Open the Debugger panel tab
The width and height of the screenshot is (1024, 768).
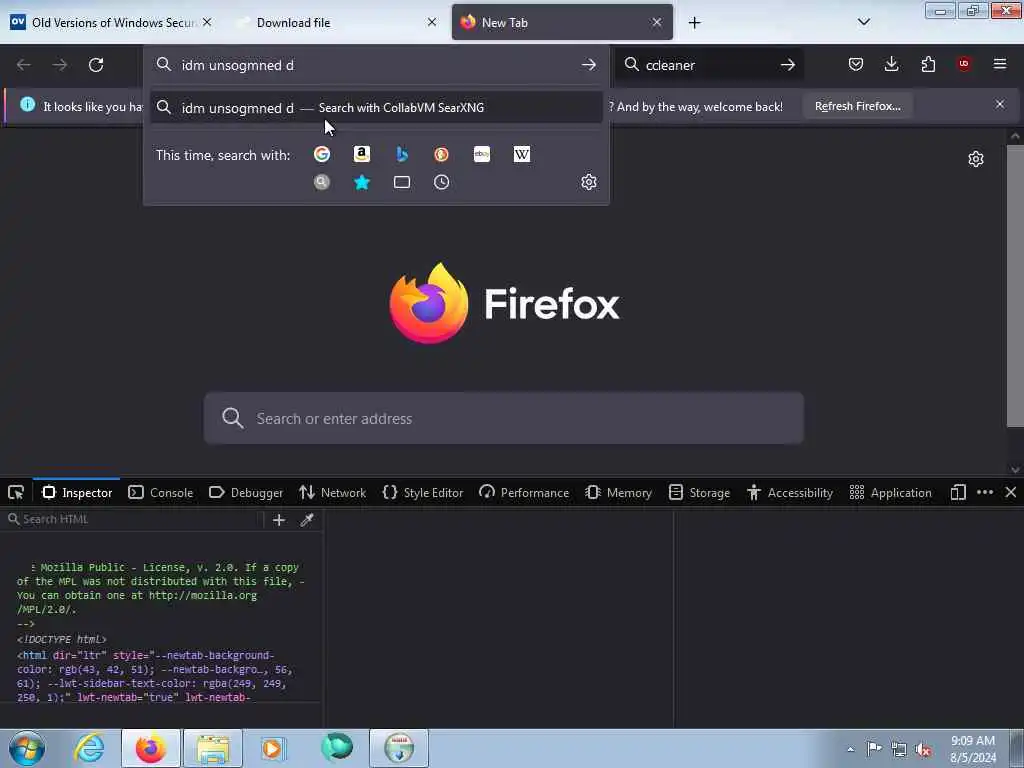pos(246,492)
